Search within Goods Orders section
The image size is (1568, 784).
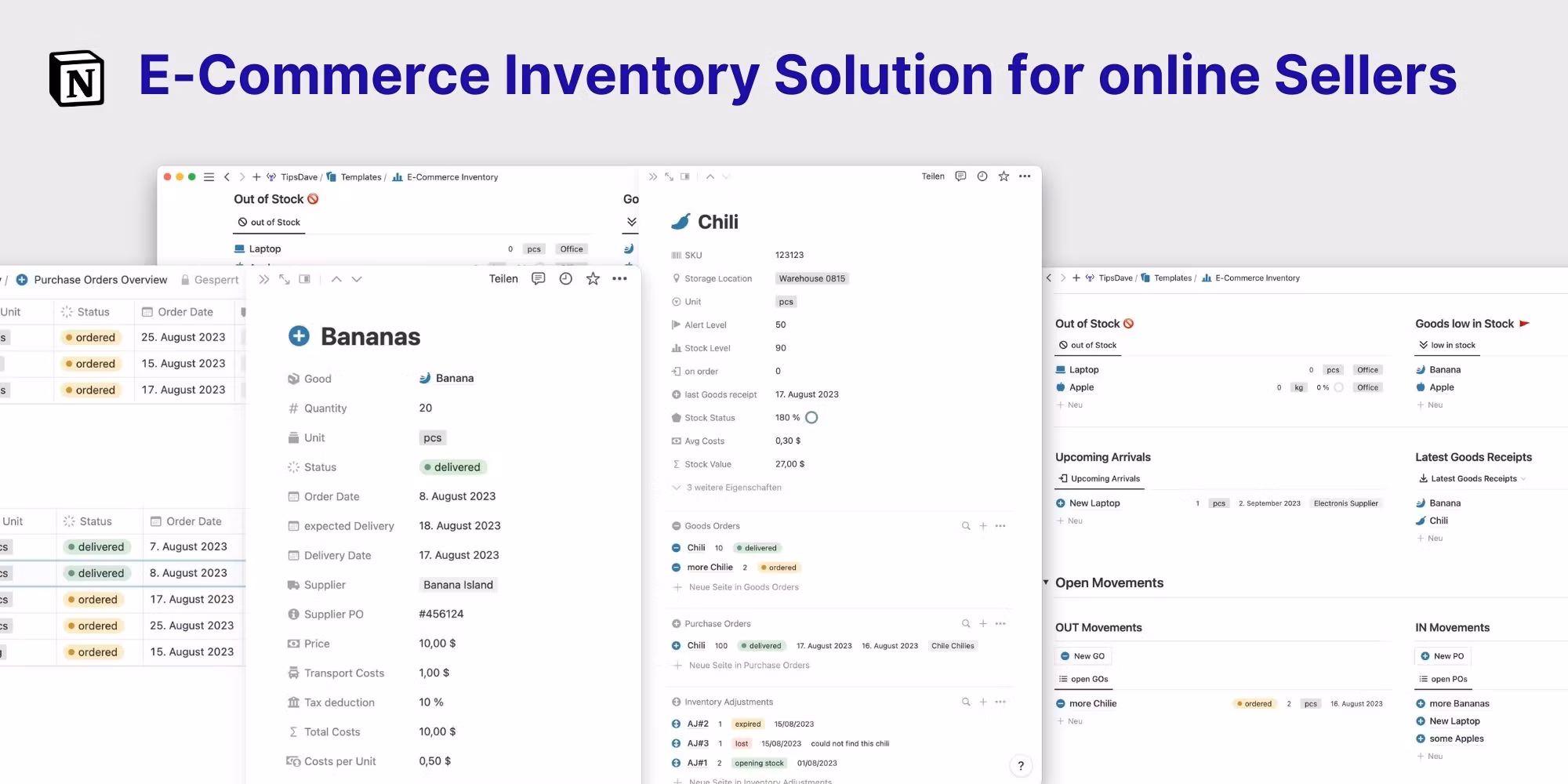tap(966, 526)
